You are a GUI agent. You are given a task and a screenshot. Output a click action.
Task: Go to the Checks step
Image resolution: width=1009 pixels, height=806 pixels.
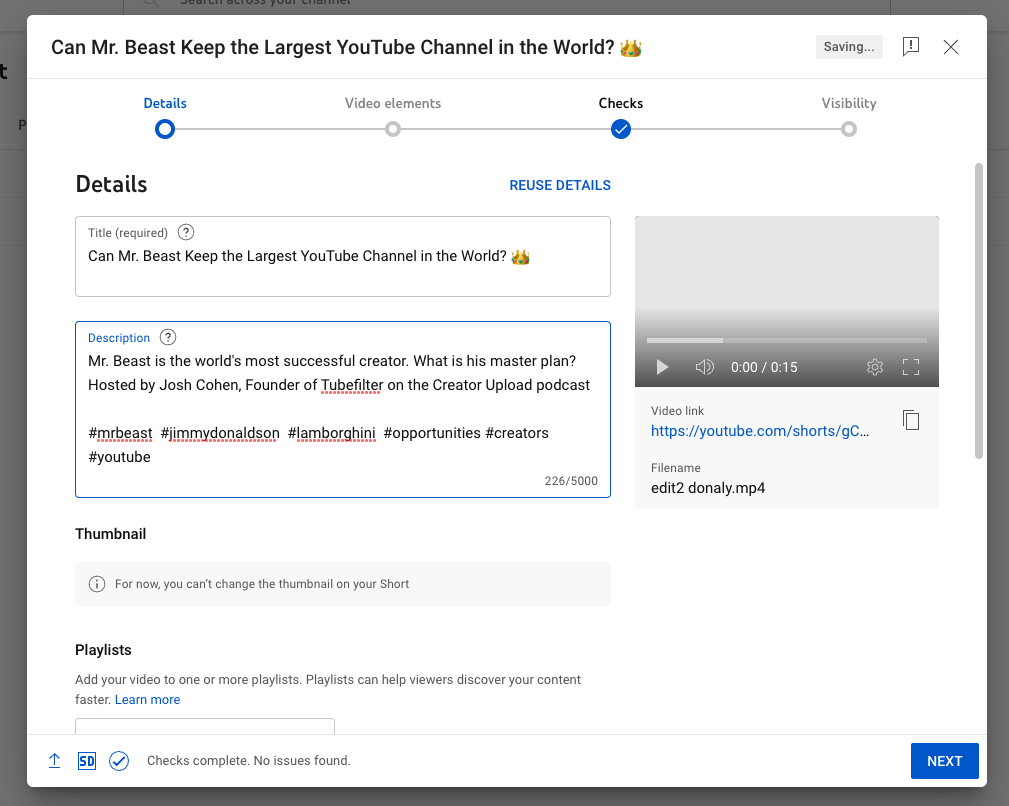[620, 103]
